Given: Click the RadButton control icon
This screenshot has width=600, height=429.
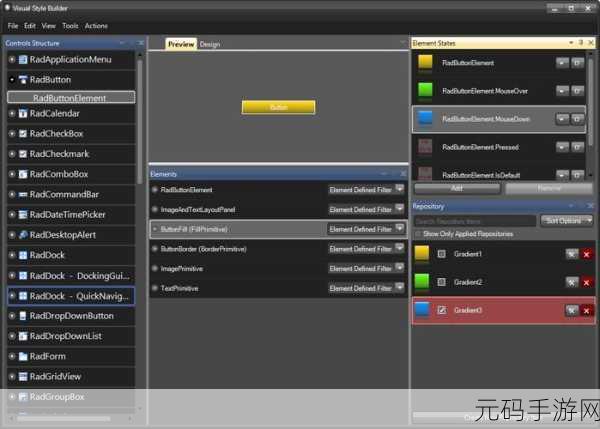Looking at the screenshot, I should (x=23, y=80).
